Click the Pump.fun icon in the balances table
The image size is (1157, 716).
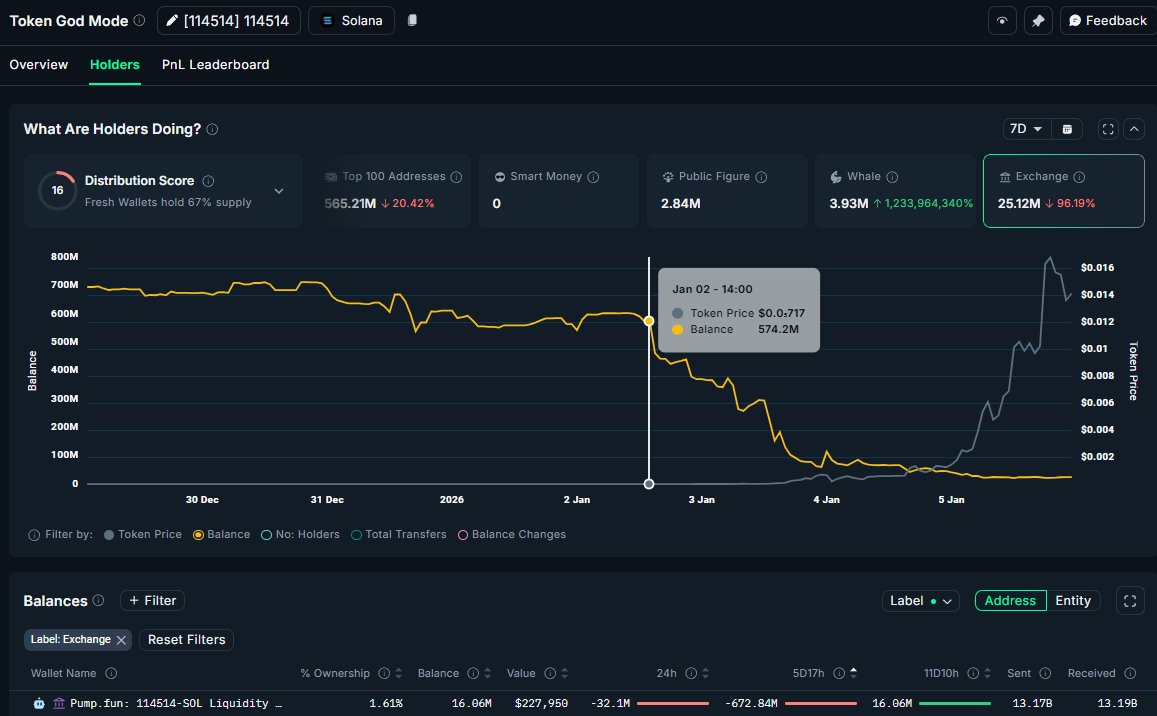(38, 703)
